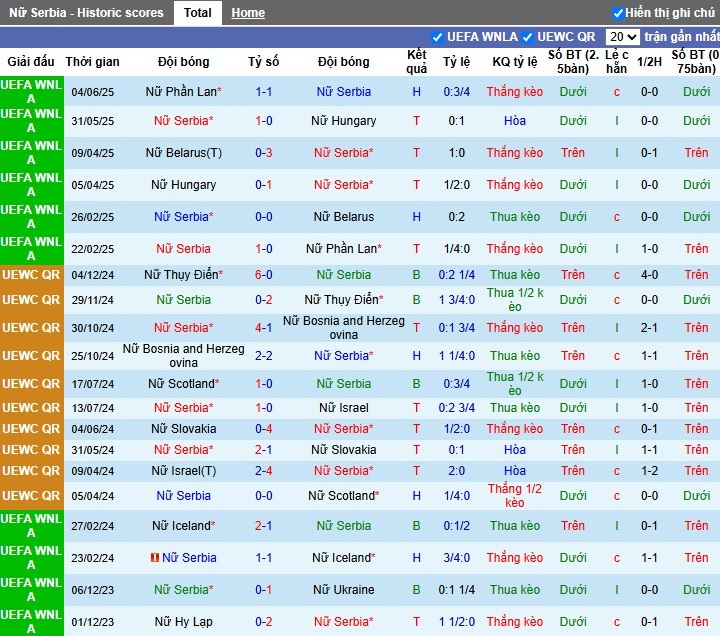This screenshot has width=720, height=636.
Task: Click Nữ Belarus in 26/02/25 row
Action: [x=343, y=217]
